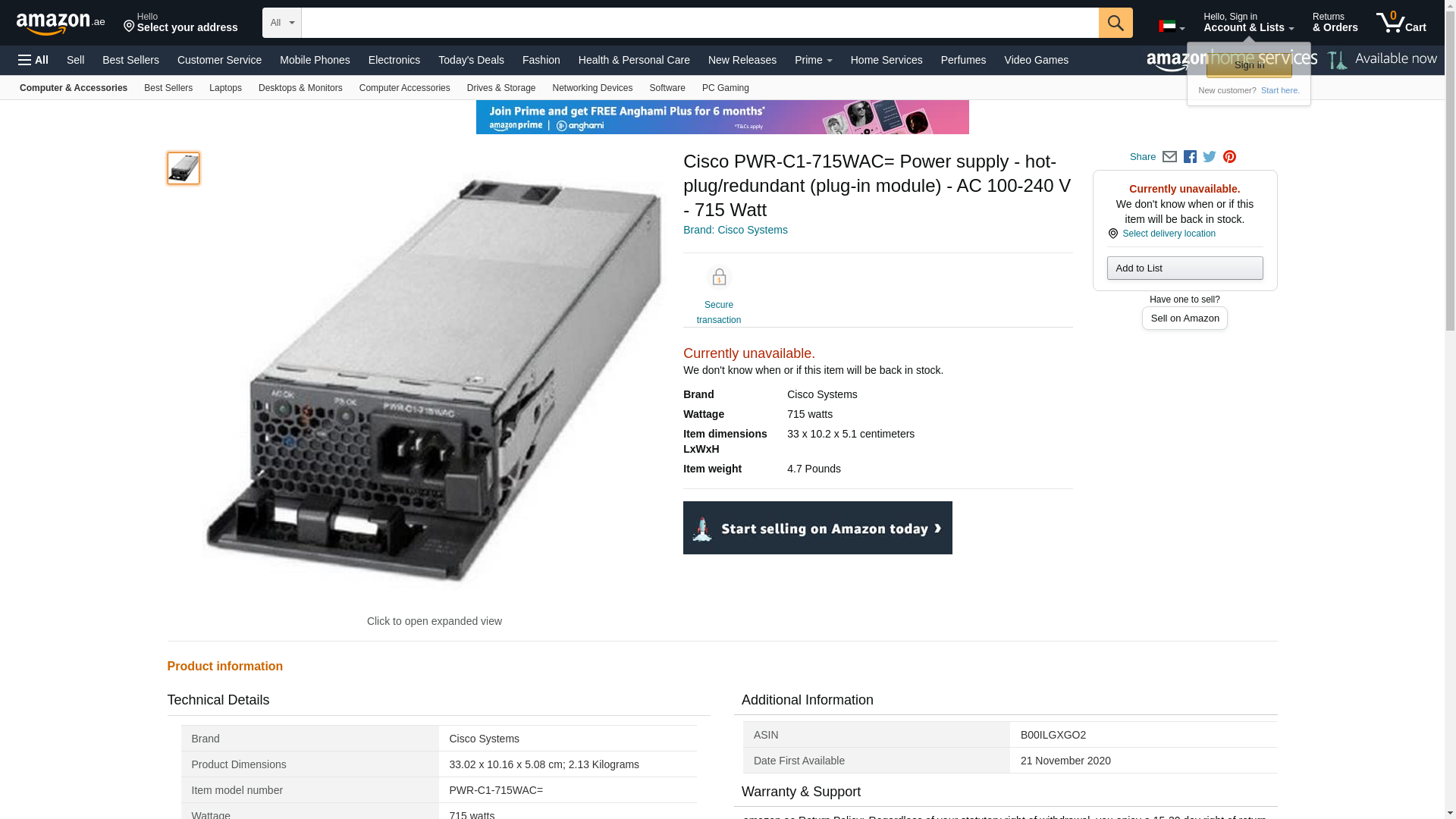Follow the Brand: Cisco Systems link

pyautogui.click(x=735, y=230)
